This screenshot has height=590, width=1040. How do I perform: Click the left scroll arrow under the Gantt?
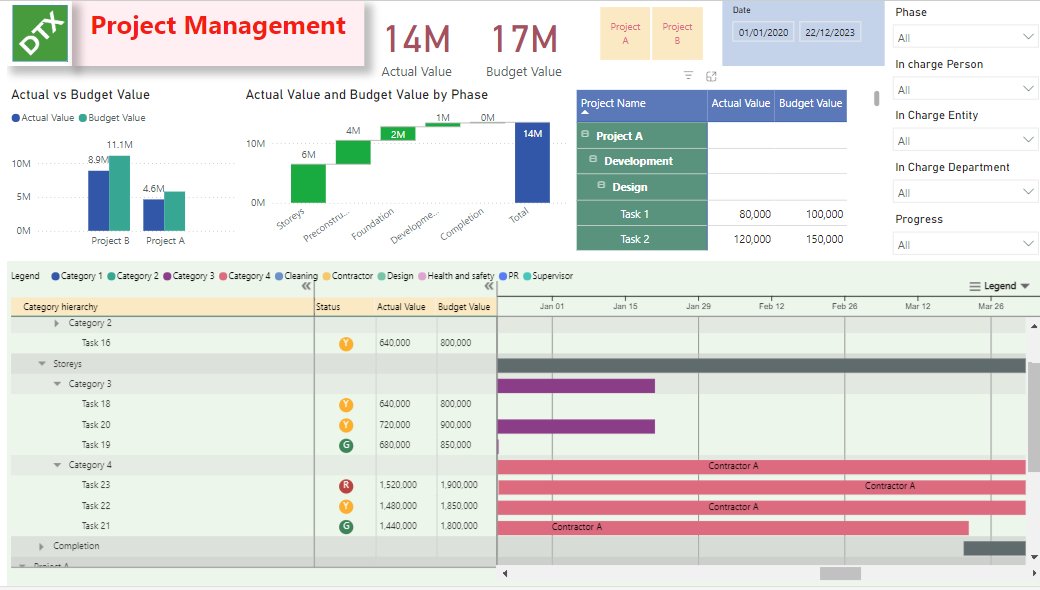tap(504, 573)
